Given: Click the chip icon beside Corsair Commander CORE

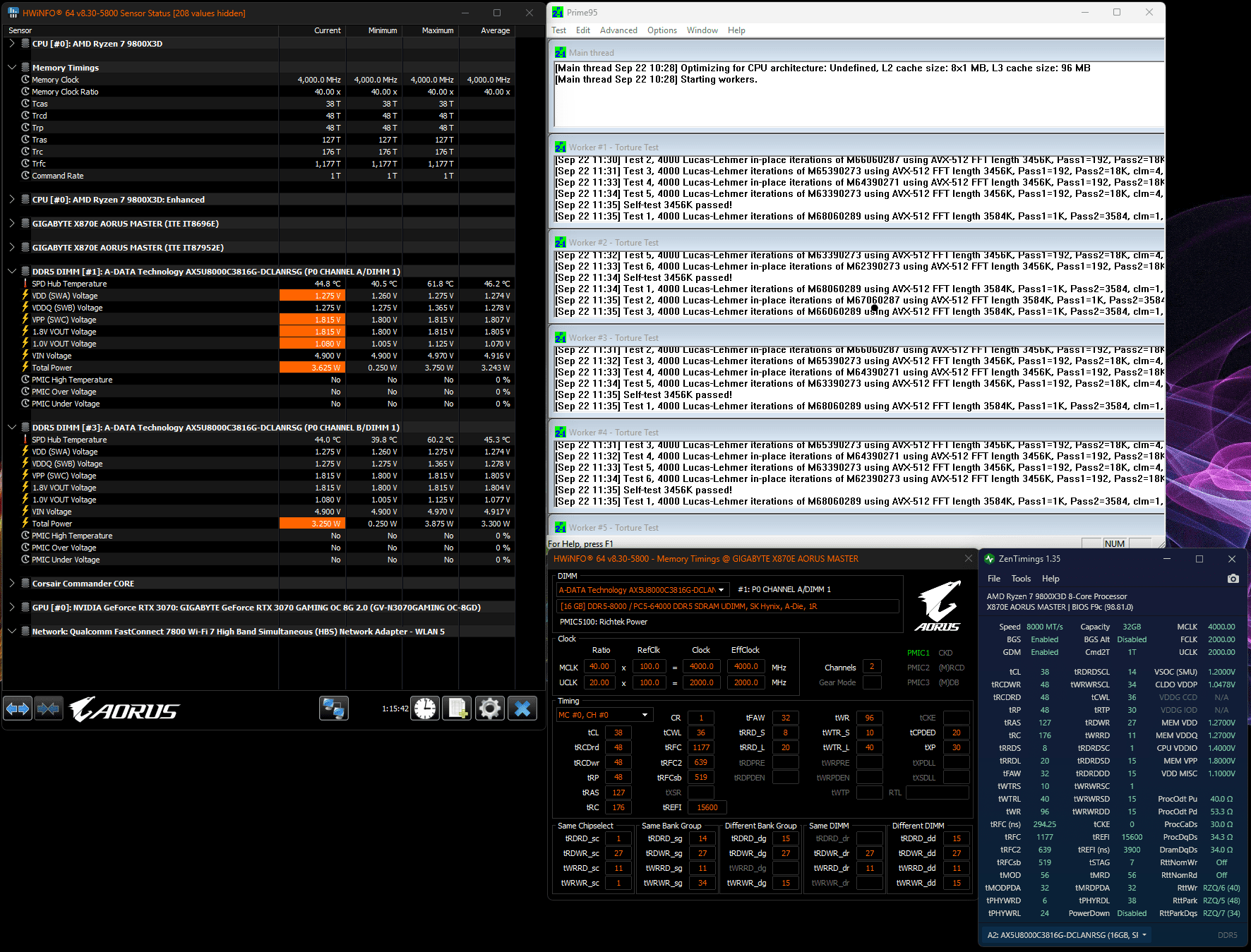Looking at the screenshot, I should [x=25, y=584].
